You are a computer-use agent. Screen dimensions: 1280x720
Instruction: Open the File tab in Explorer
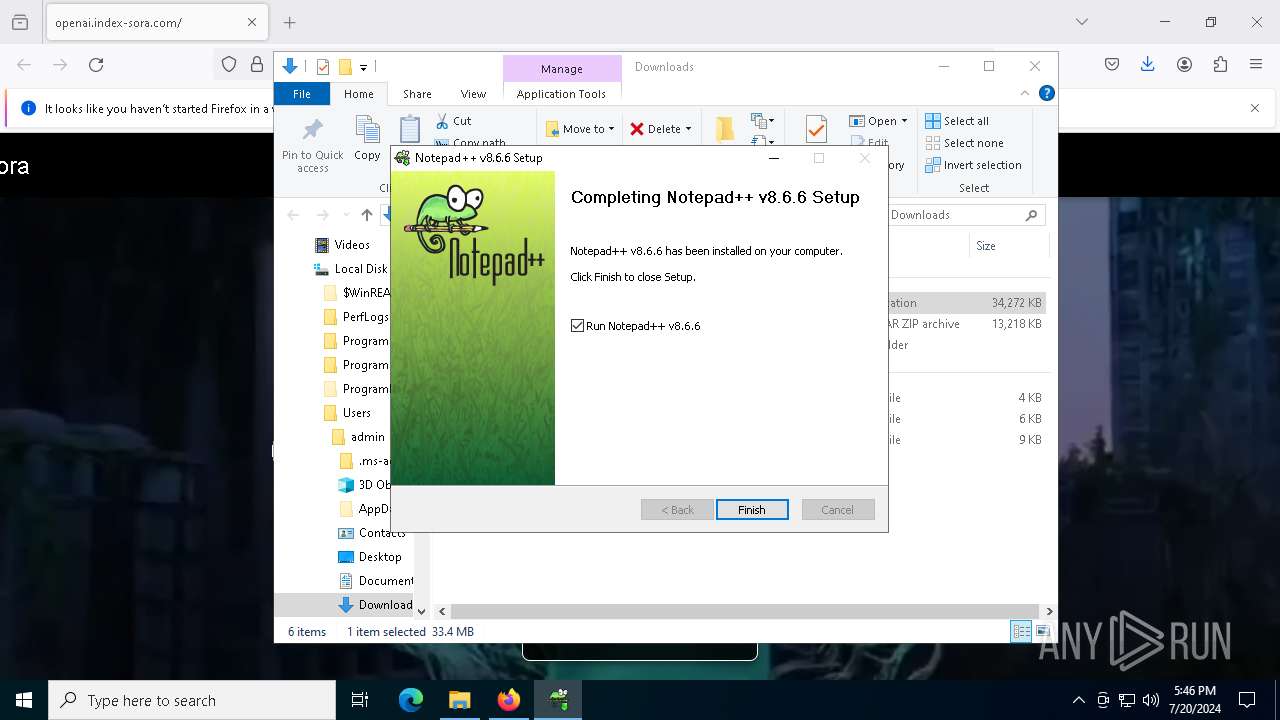(302, 94)
